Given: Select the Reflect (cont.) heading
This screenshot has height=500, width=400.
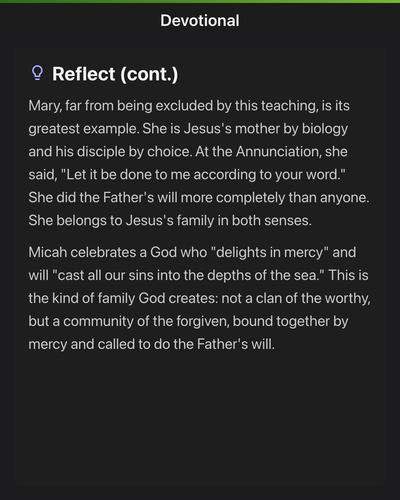Looking at the screenshot, I should pyautogui.click(x=115, y=74).
